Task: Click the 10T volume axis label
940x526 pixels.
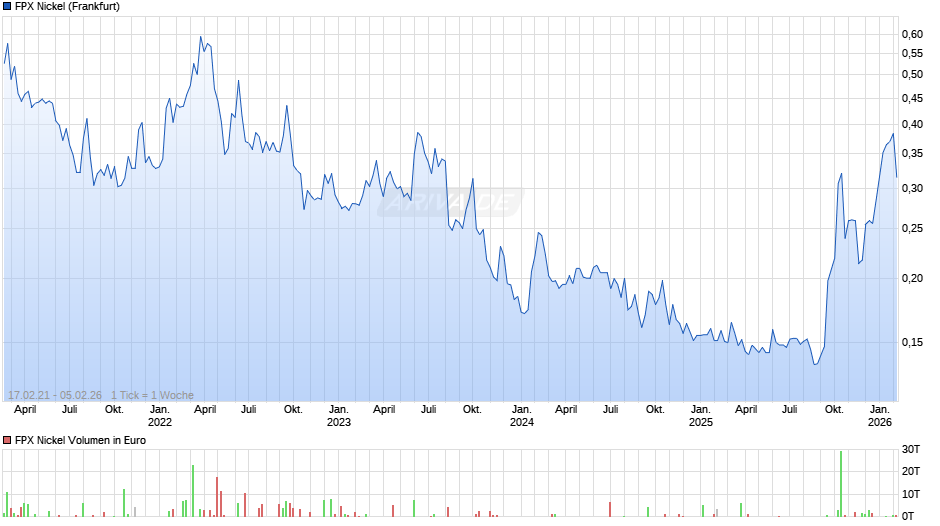Action: click(911, 494)
